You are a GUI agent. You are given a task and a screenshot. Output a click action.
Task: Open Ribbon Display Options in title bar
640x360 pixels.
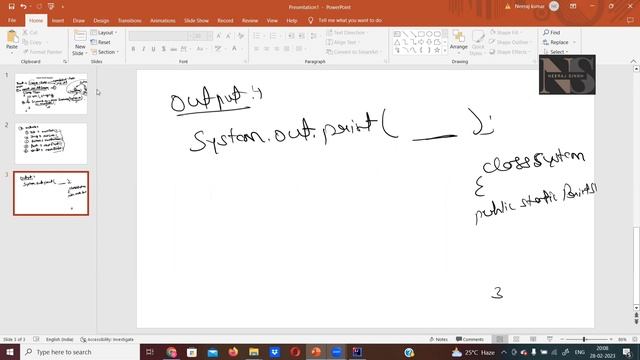tap(573, 7)
